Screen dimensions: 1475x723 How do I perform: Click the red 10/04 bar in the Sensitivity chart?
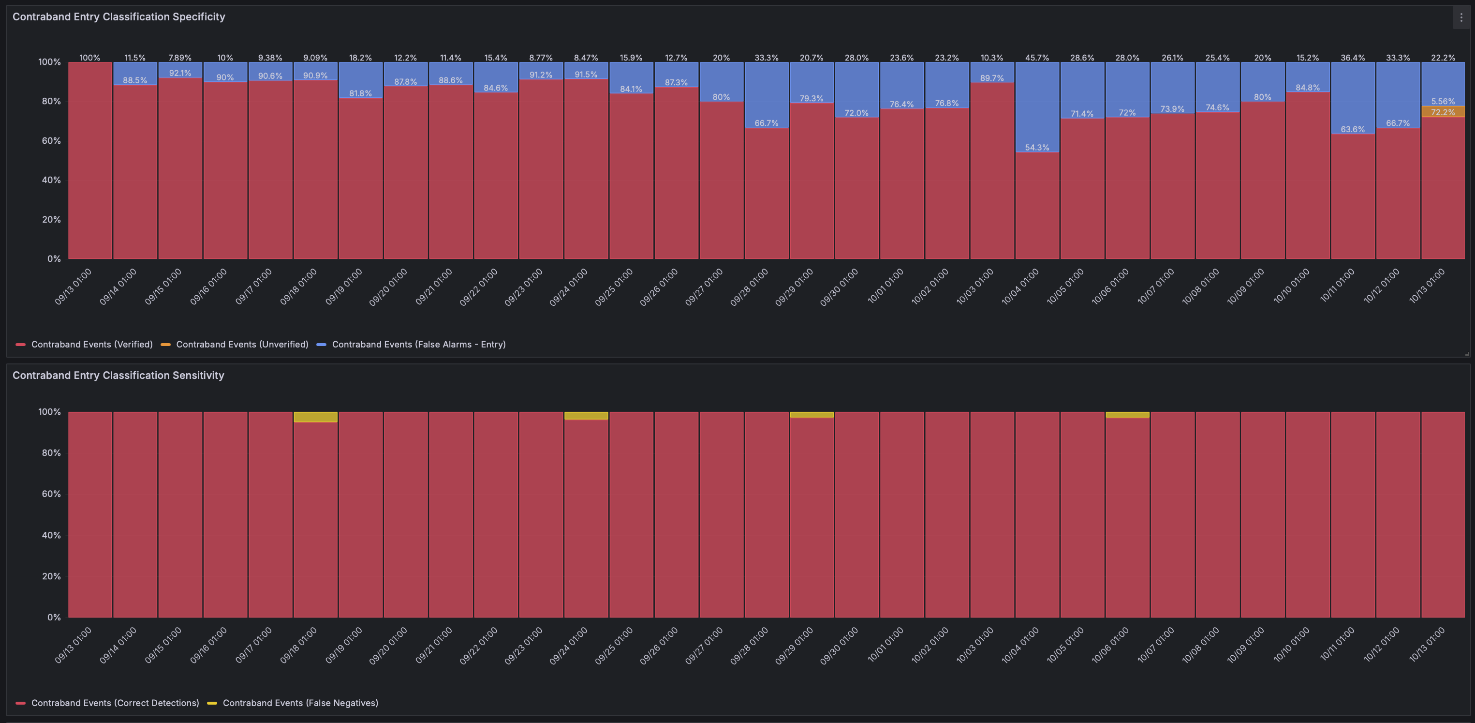[1037, 514]
